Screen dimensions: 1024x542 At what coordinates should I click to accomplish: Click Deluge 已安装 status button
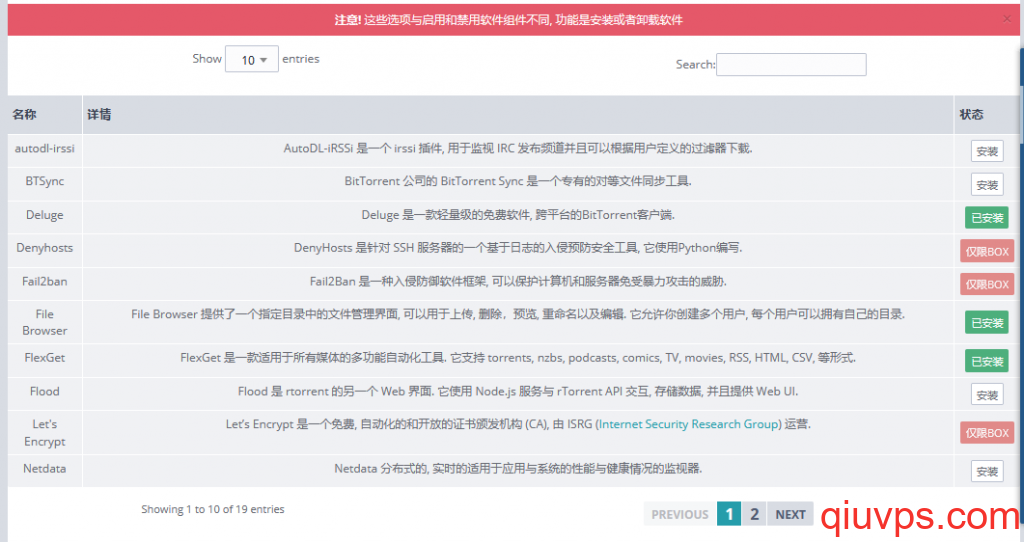987,218
